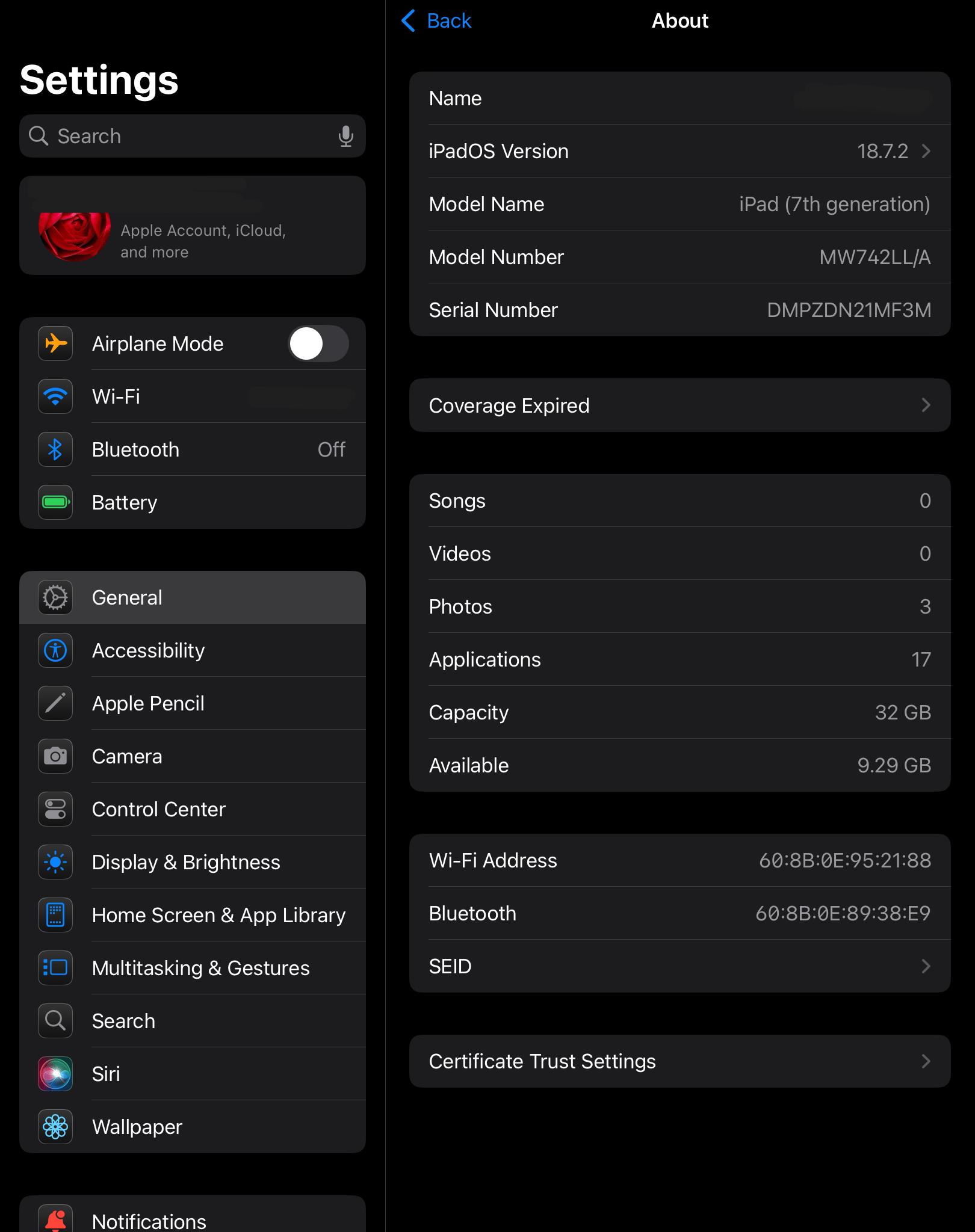
Task: Open Wallpaper settings label
Action: click(137, 1127)
